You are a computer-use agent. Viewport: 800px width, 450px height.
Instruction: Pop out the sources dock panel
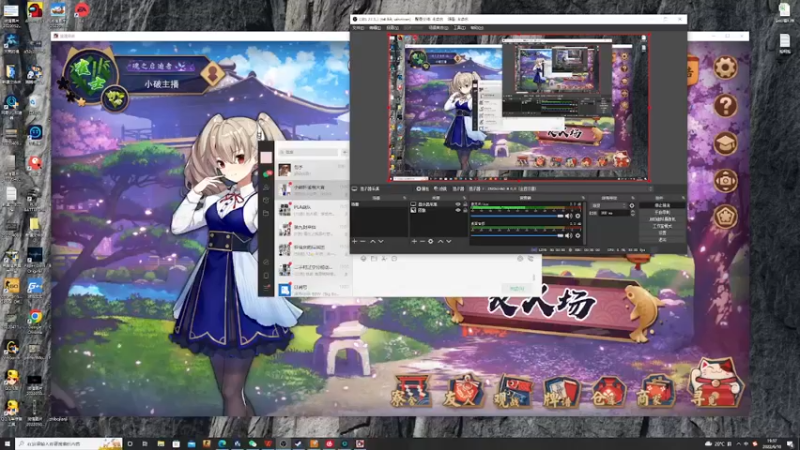click(464, 198)
